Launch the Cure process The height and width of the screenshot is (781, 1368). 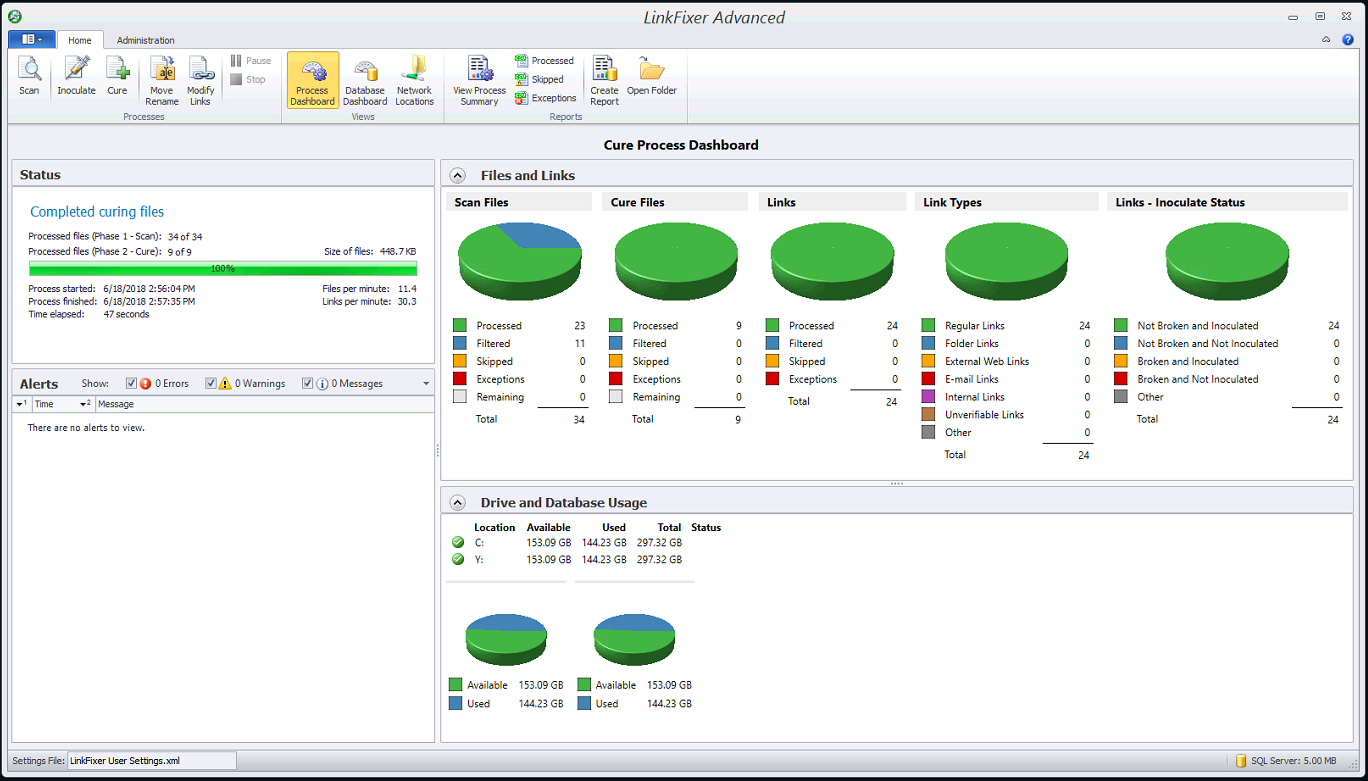117,77
